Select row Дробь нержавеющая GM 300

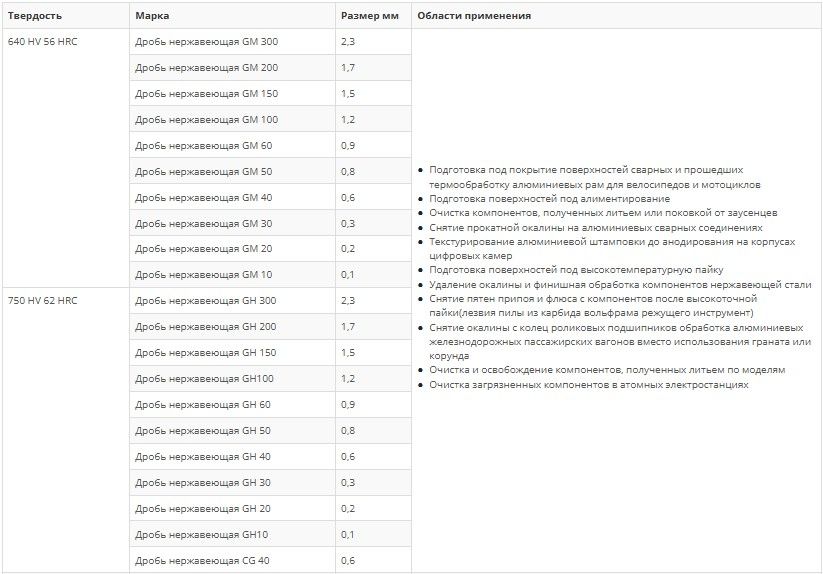[270, 41]
